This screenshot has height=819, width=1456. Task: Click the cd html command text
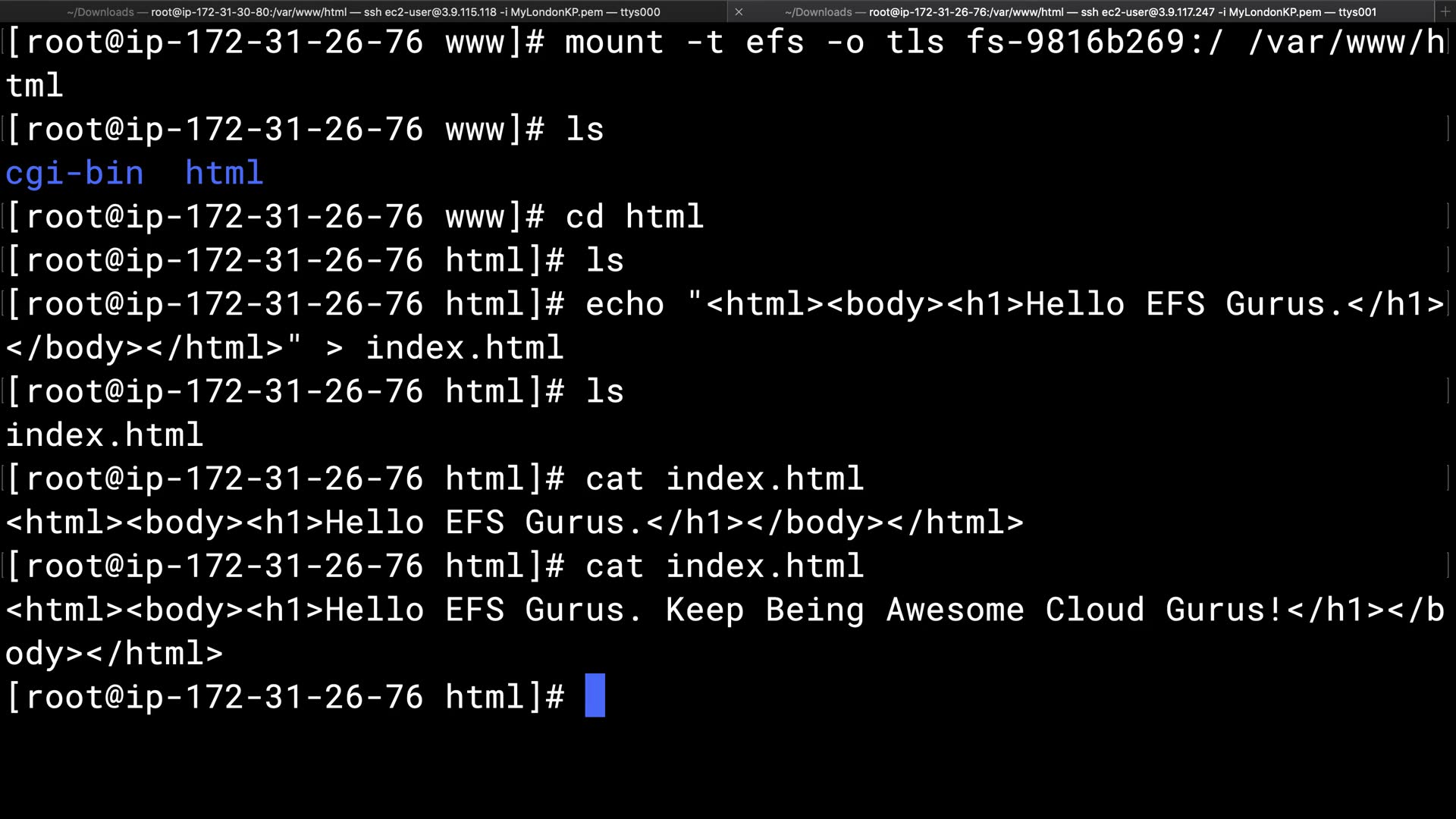634,217
